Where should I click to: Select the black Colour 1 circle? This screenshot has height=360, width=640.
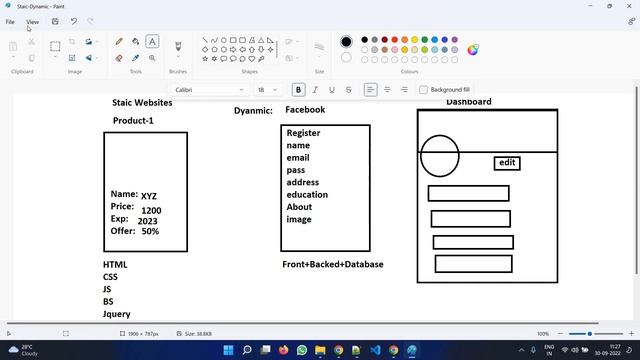[346, 41]
